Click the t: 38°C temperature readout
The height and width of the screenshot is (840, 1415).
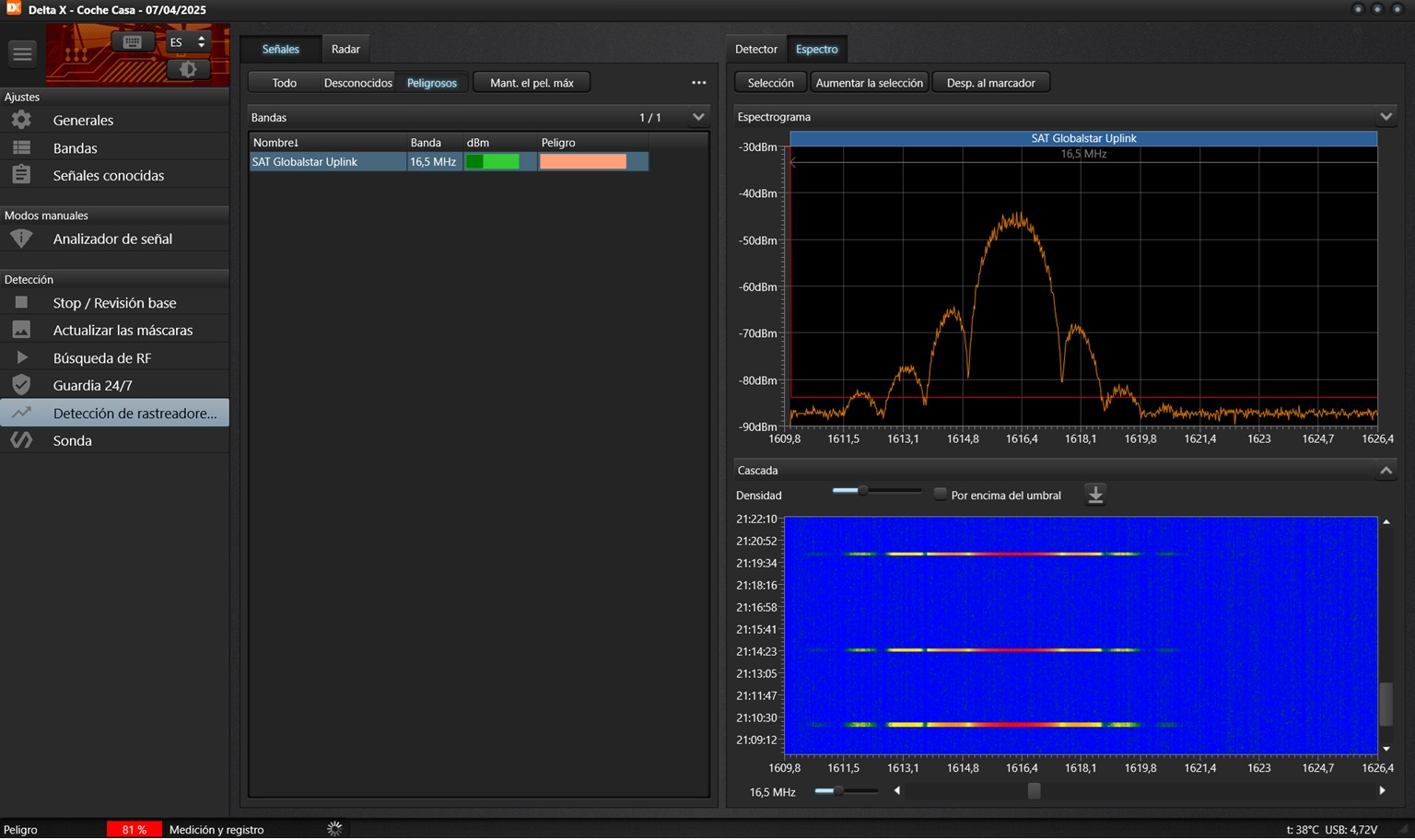pos(1303,829)
